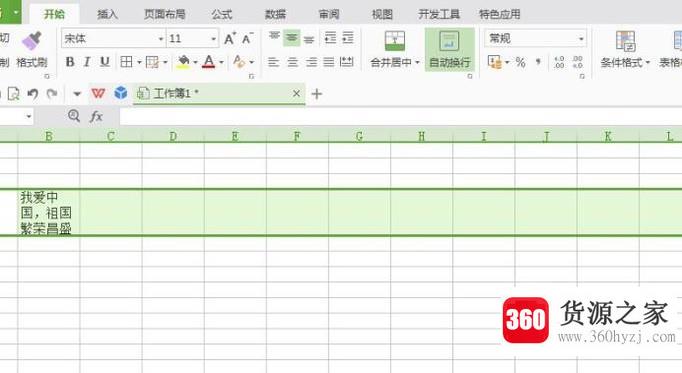682x373 pixels.
Task: Click the zoom magnifier icon near formula bar
Action: click(74, 116)
